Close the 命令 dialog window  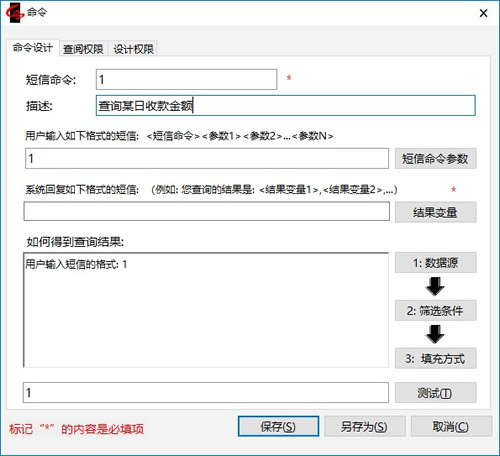pyautogui.click(x=483, y=13)
